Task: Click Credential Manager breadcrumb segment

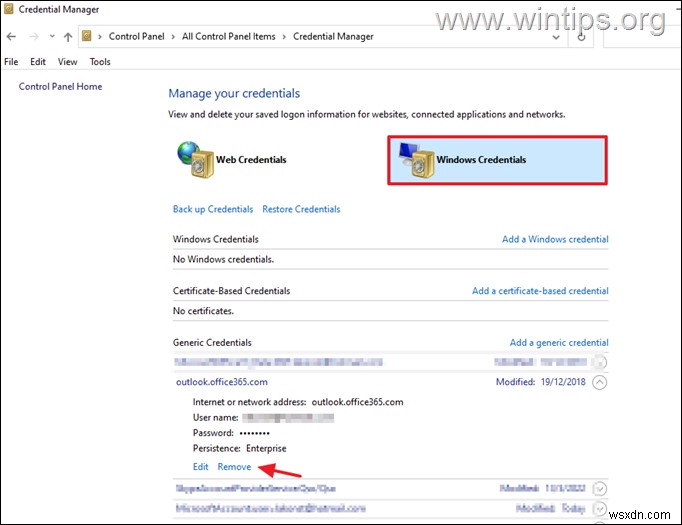Action: [x=333, y=37]
